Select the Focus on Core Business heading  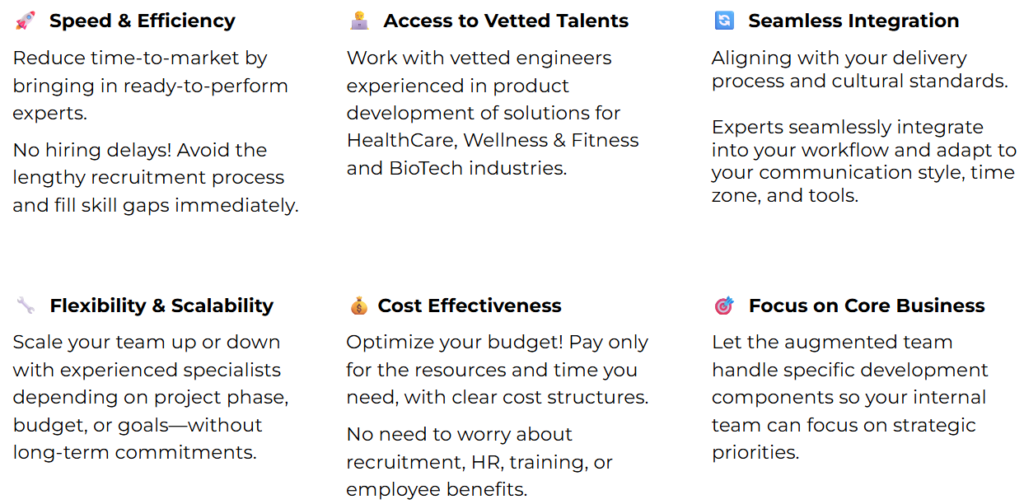[x=867, y=306]
